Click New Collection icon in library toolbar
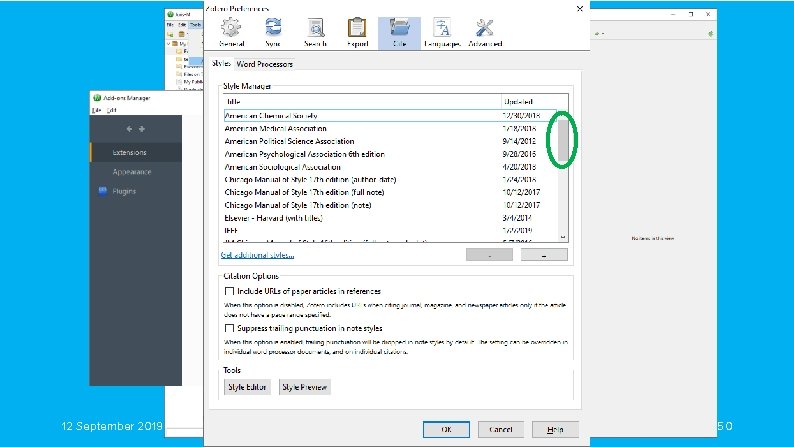This screenshot has width=794, height=447. pyautogui.click(x=170, y=34)
